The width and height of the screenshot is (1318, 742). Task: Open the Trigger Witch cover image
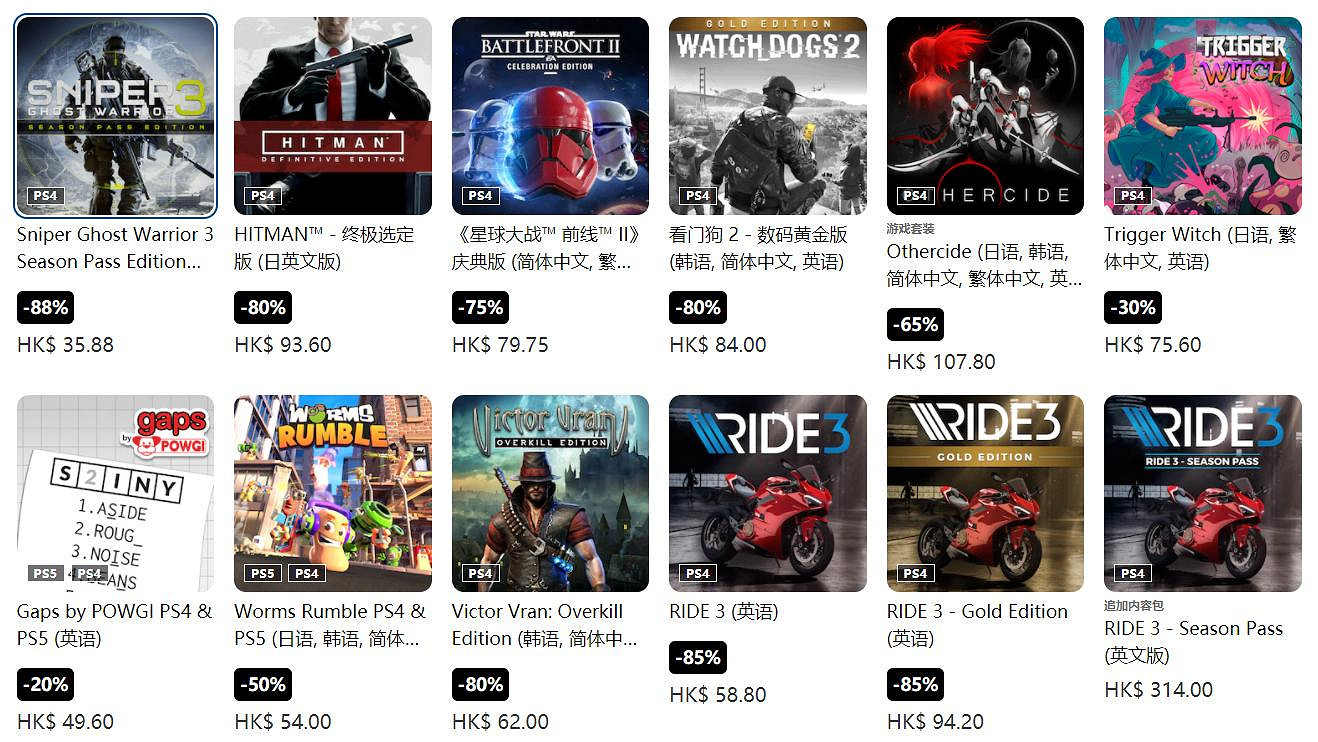tap(1203, 116)
